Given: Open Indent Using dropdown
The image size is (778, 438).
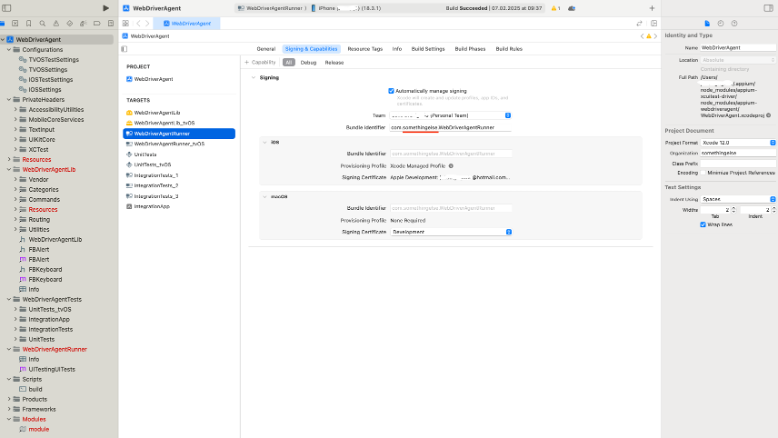Looking at the screenshot, I should click(x=738, y=199).
